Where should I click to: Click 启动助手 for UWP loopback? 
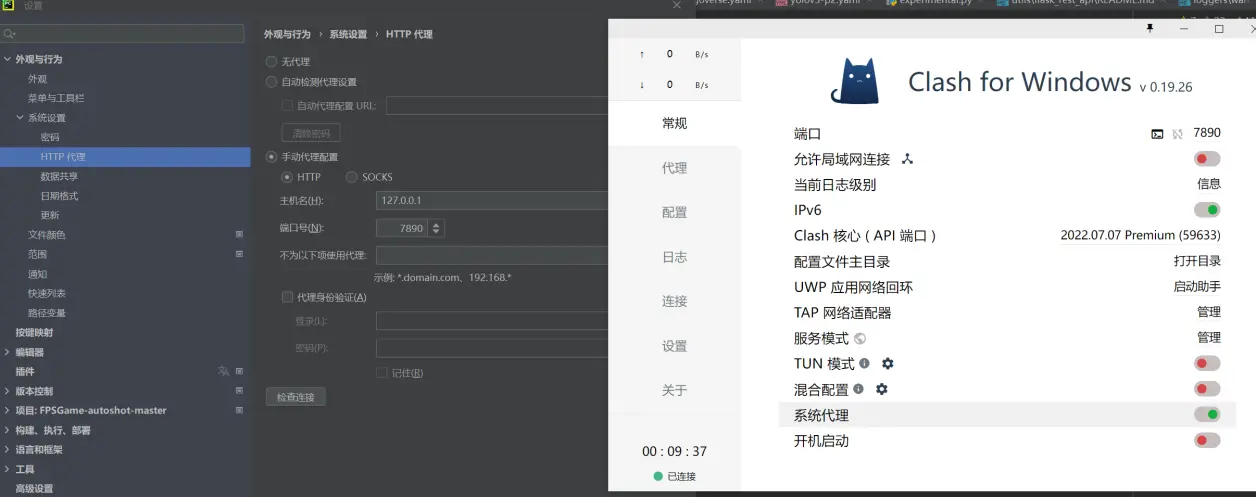click(1197, 287)
